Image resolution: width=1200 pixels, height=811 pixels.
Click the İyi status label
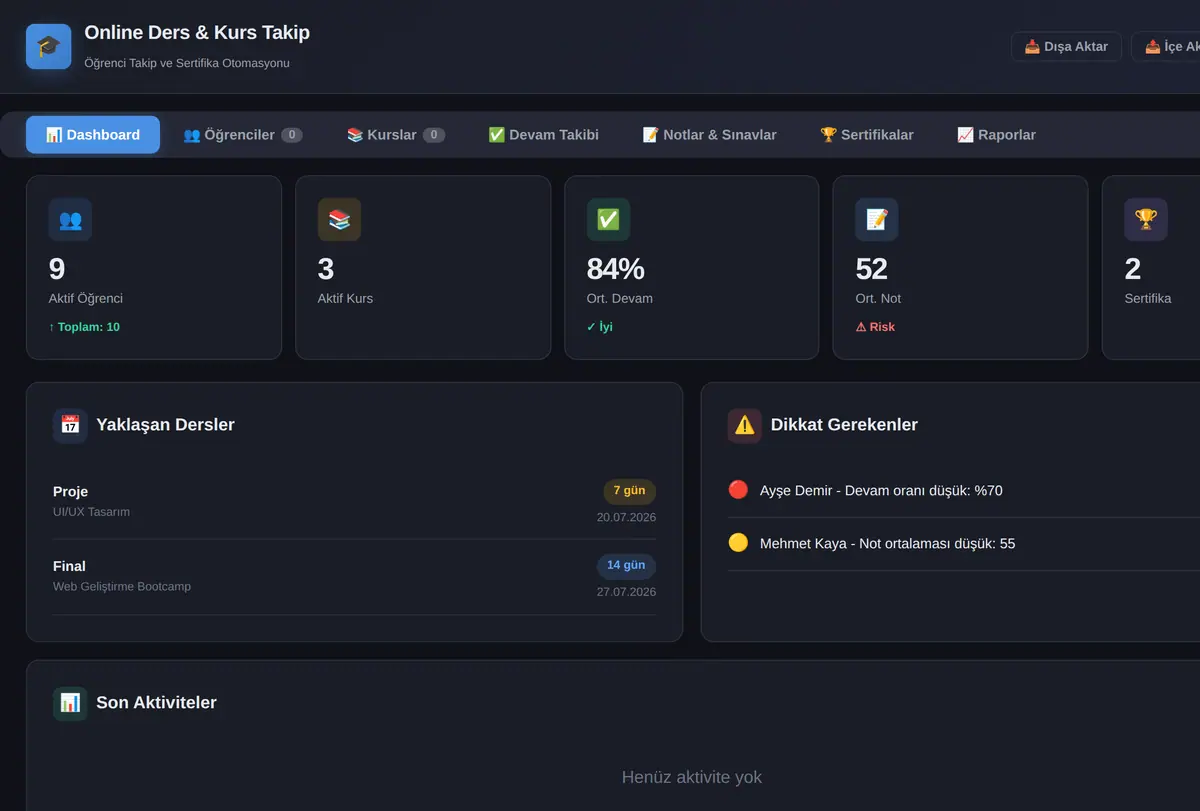click(x=600, y=327)
